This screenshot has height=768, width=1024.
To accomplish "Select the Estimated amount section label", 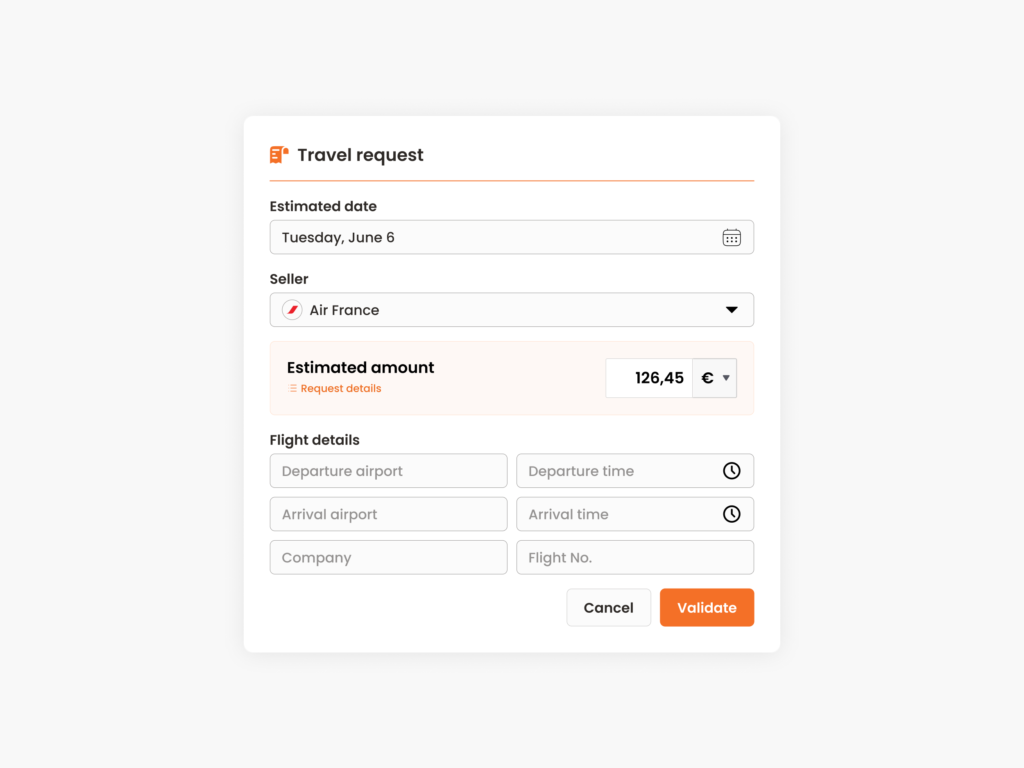I will click(360, 367).
